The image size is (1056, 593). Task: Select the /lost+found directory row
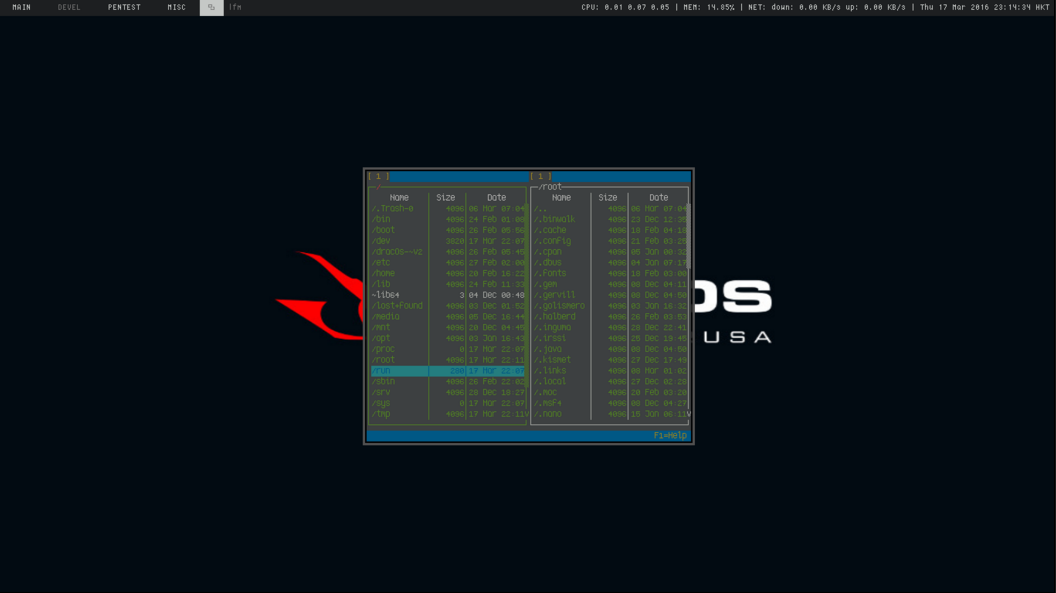click(x=447, y=306)
